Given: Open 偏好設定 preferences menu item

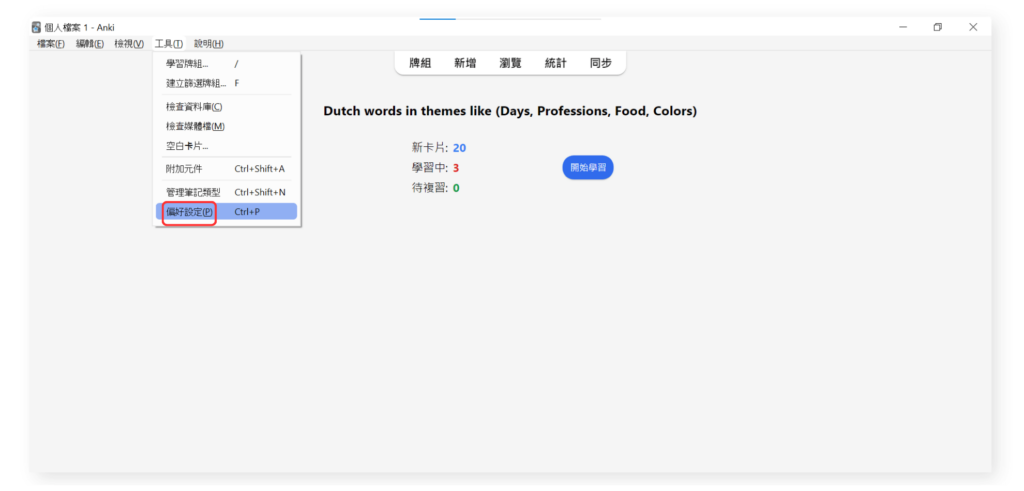Looking at the screenshot, I should pos(190,212).
